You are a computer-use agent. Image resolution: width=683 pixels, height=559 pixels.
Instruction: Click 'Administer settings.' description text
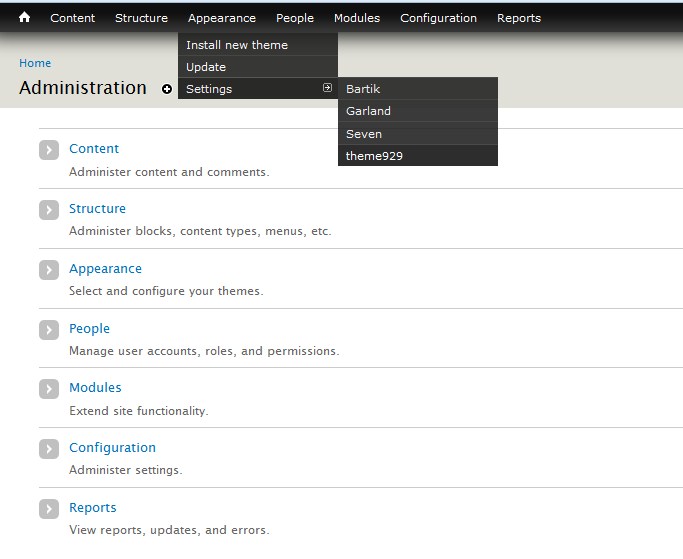click(125, 470)
